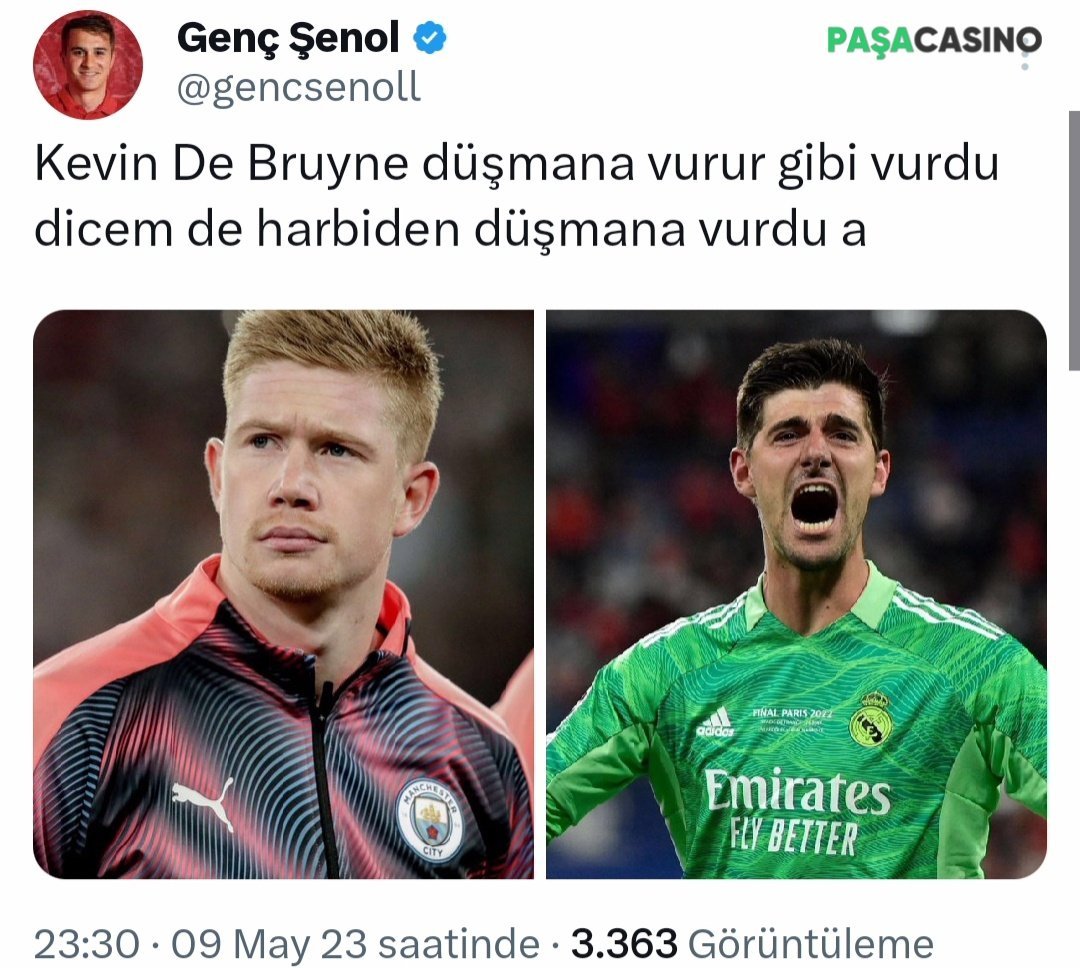Click the Final Paris 2022 jersey inscription
1080x968 pixels.
(x=792, y=714)
